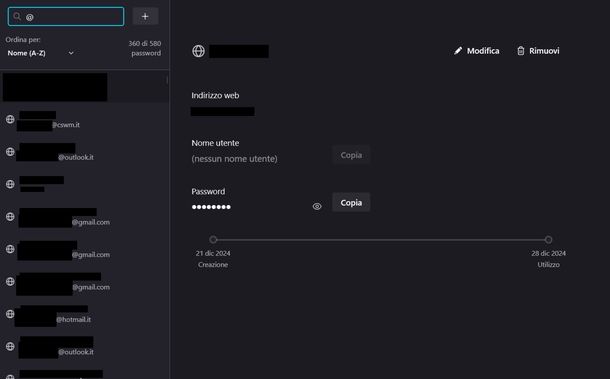The image size is (610, 379).
Task: Open the Nome (A-Z) sort dropdown
Action: tap(40, 53)
